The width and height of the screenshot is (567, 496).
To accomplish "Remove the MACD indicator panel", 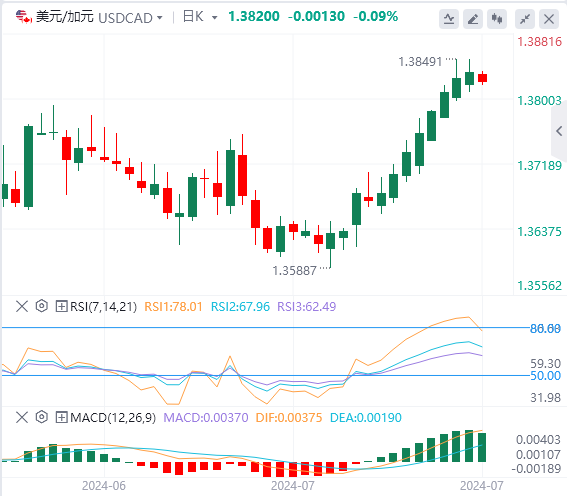I will pos(22,418).
